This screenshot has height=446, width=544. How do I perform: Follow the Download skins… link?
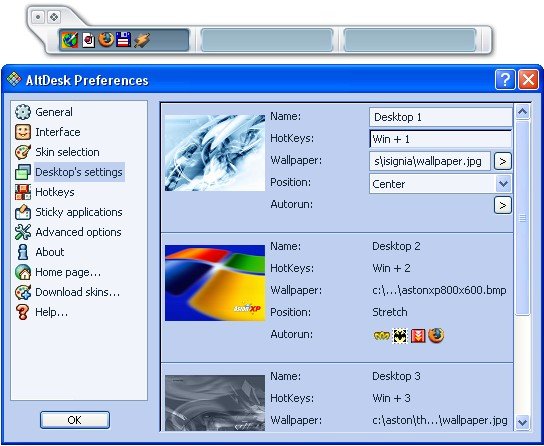pos(77,292)
